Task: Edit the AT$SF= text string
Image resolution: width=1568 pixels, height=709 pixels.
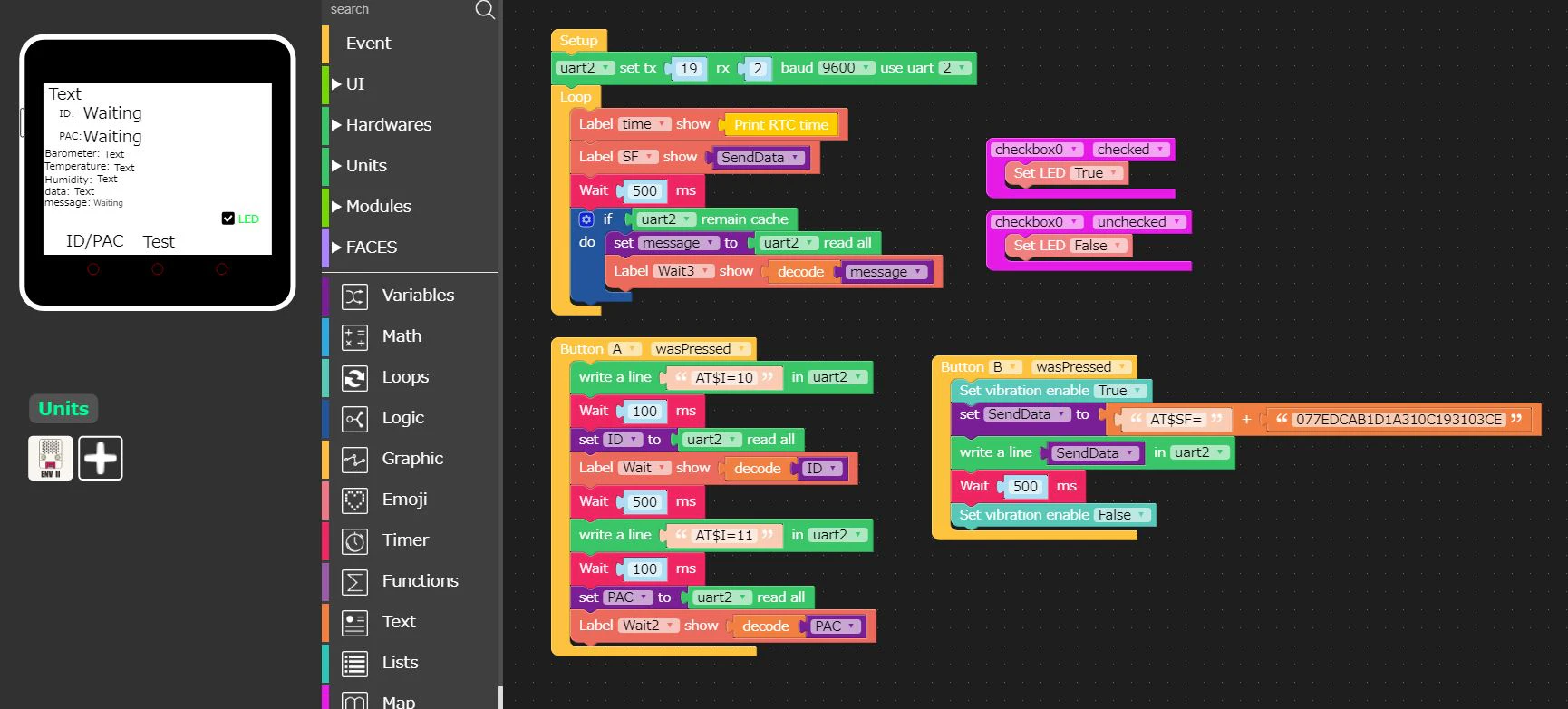Action: point(1176,420)
